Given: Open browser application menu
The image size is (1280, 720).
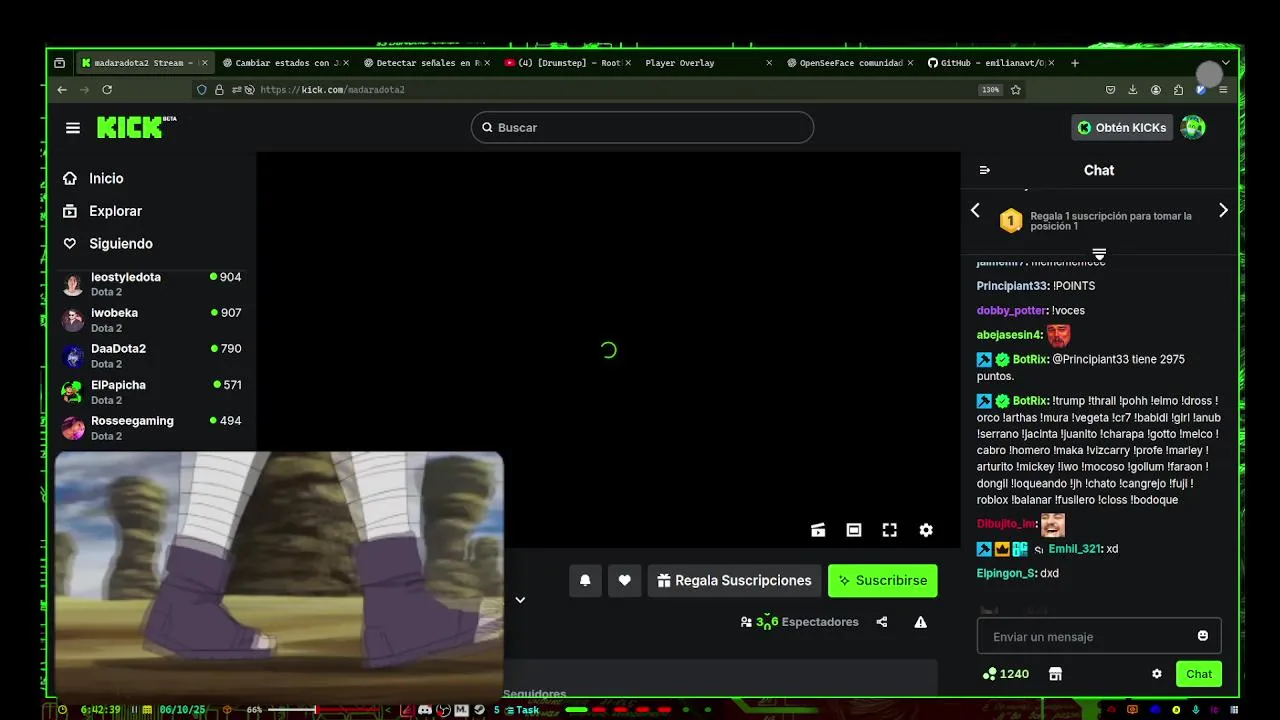Looking at the screenshot, I should [1223, 90].
